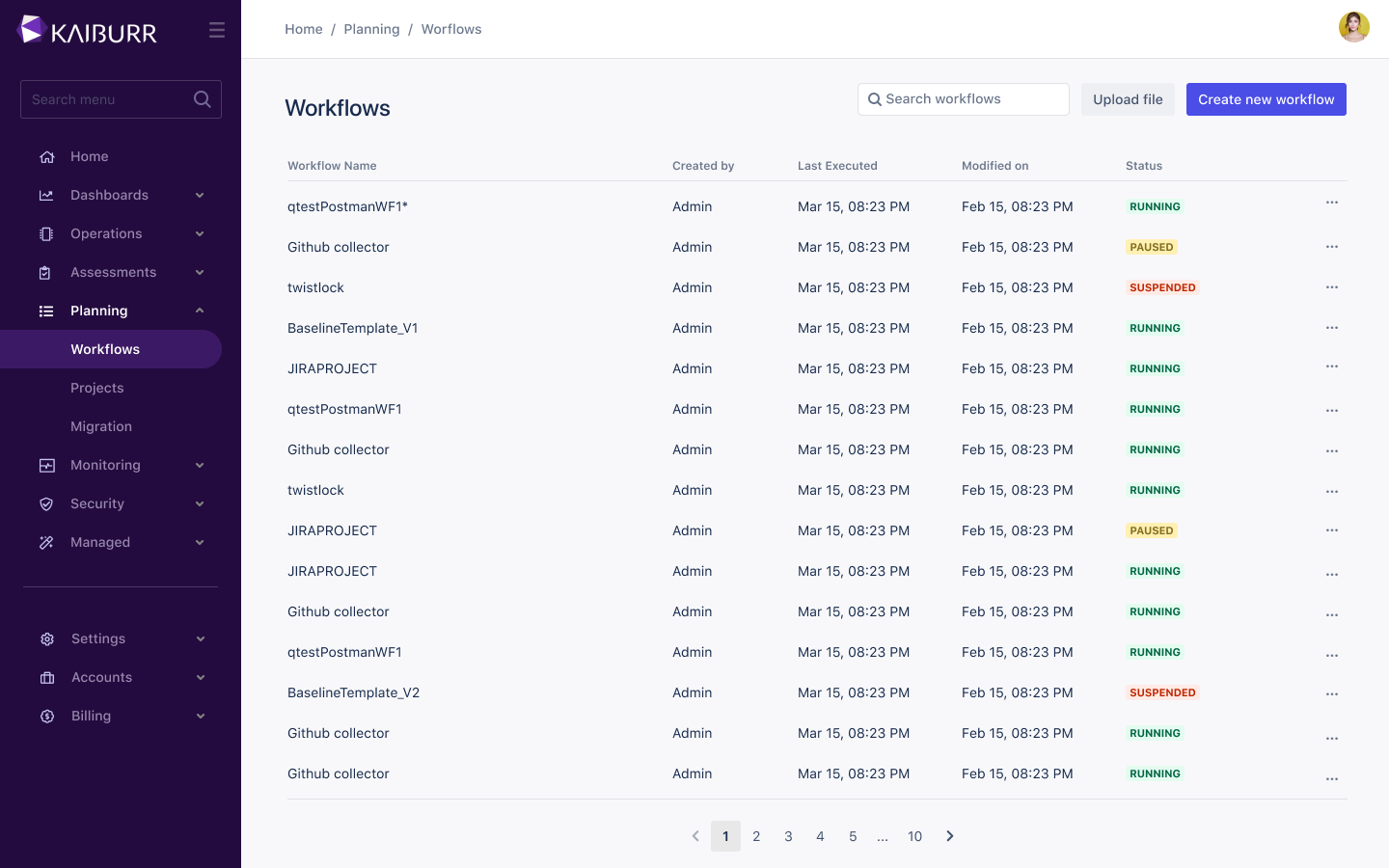Open more options for qtestPostmanWF1* row
The image size is (1389, 868).
point(1331,203)
